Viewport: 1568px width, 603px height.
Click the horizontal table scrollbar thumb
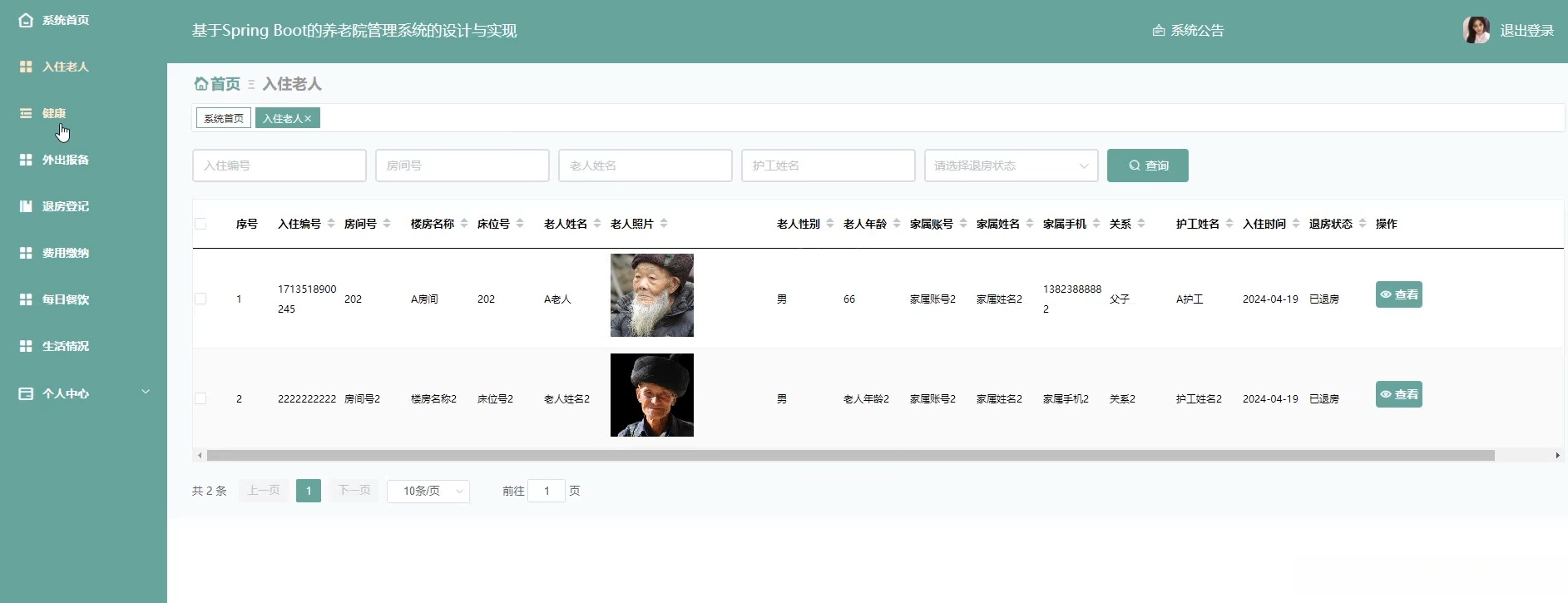[850, 456]
